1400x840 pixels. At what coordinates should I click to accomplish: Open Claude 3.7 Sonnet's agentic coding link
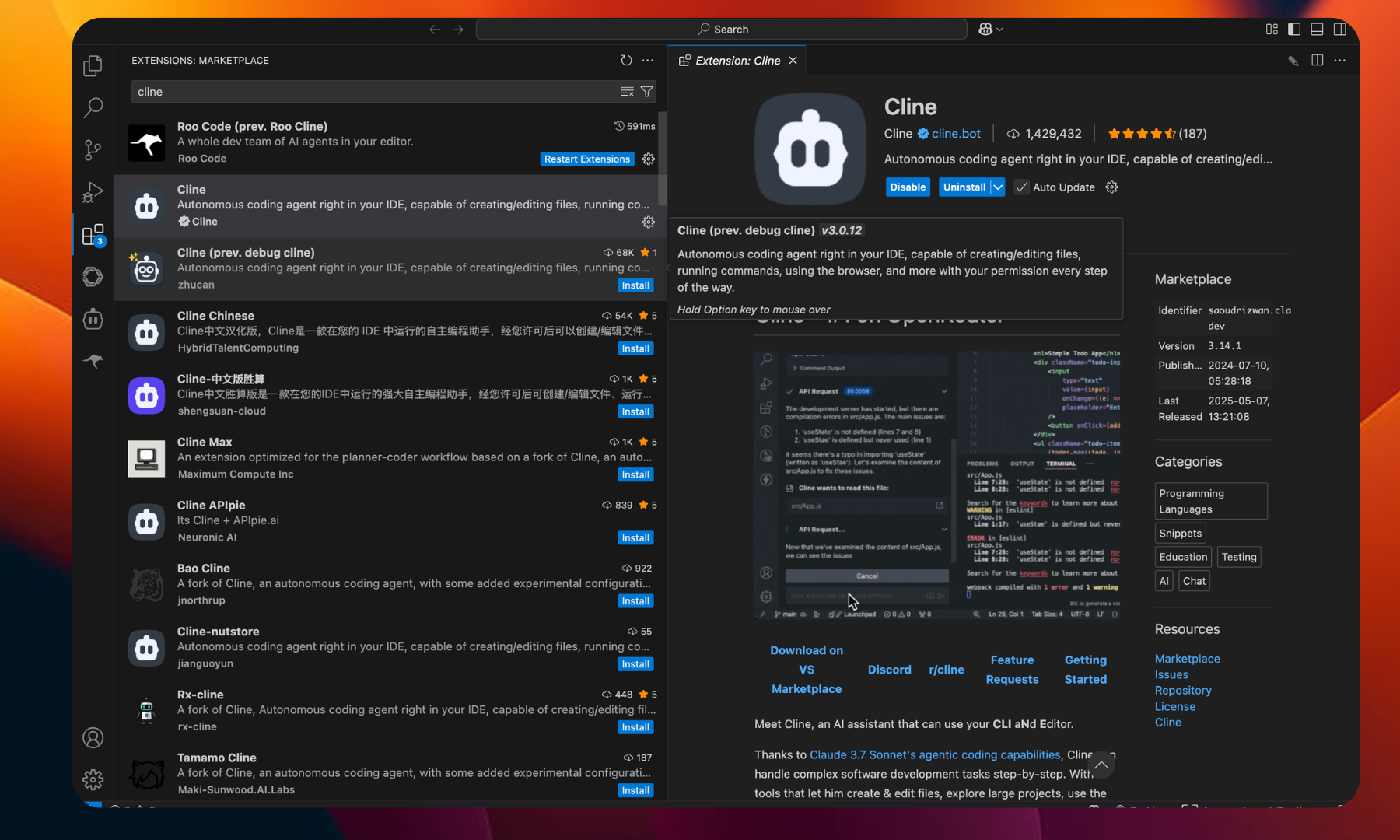(x=935, y=754)
